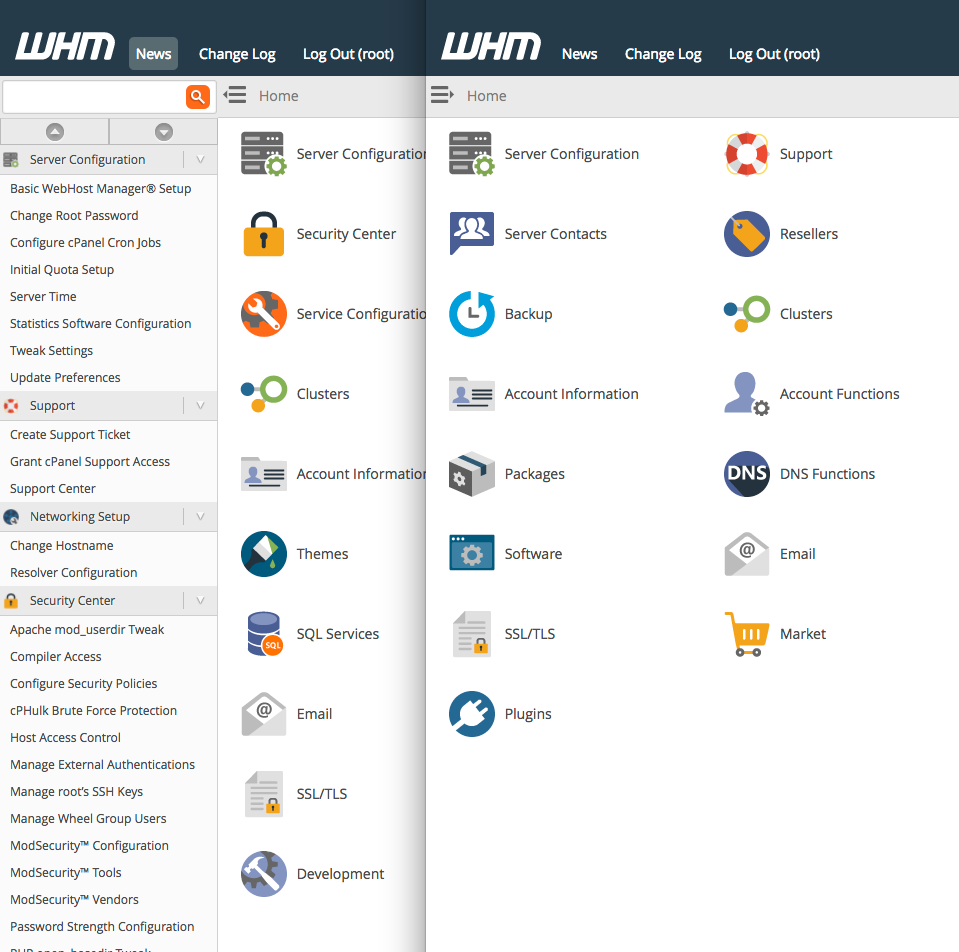The width and height of the screenshot is (959, 952).
Task: Open Host Access Control link
Action: point(65,737)
